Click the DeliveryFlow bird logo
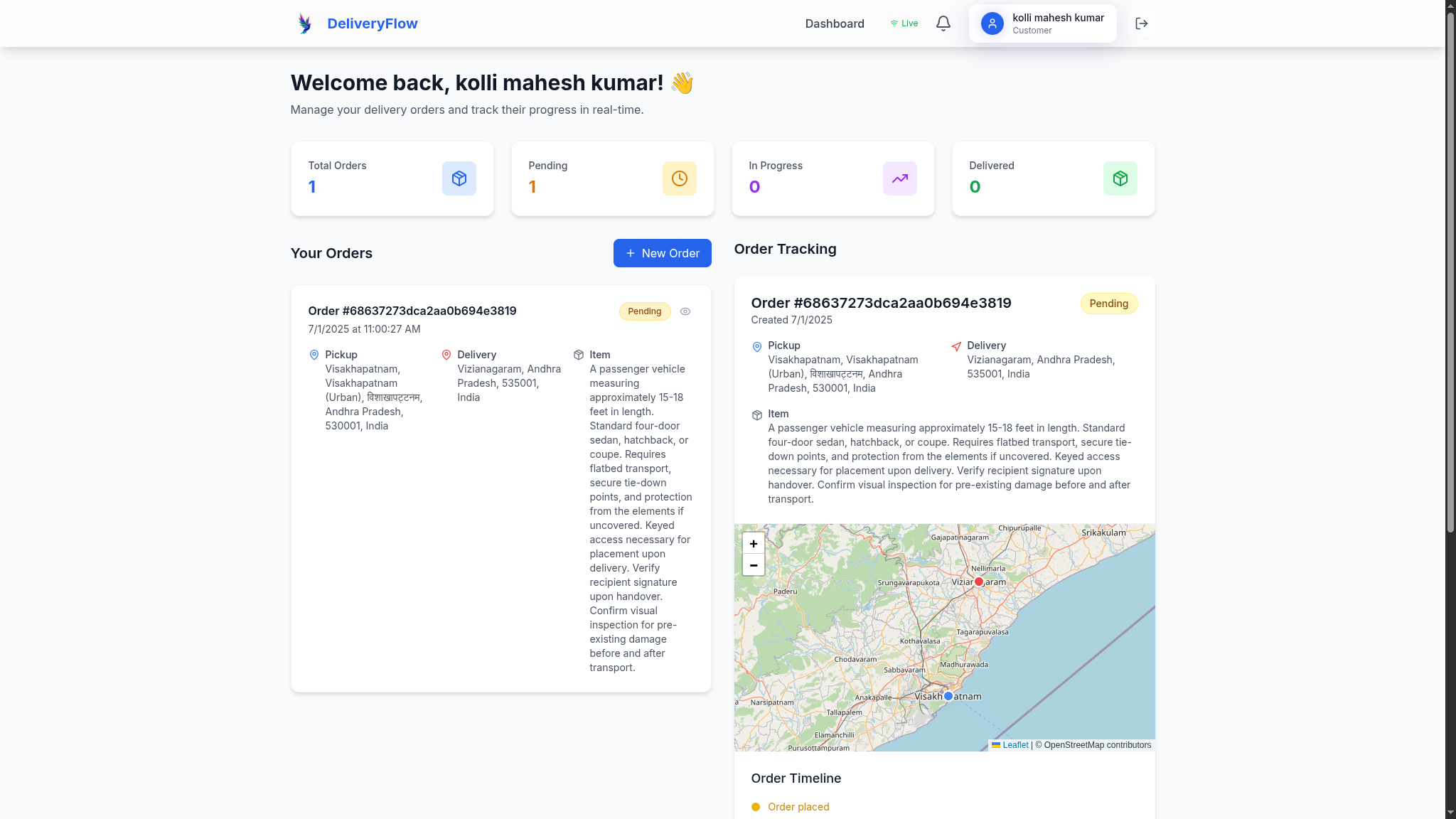1456x819 pixels. (x=305, y=23)
